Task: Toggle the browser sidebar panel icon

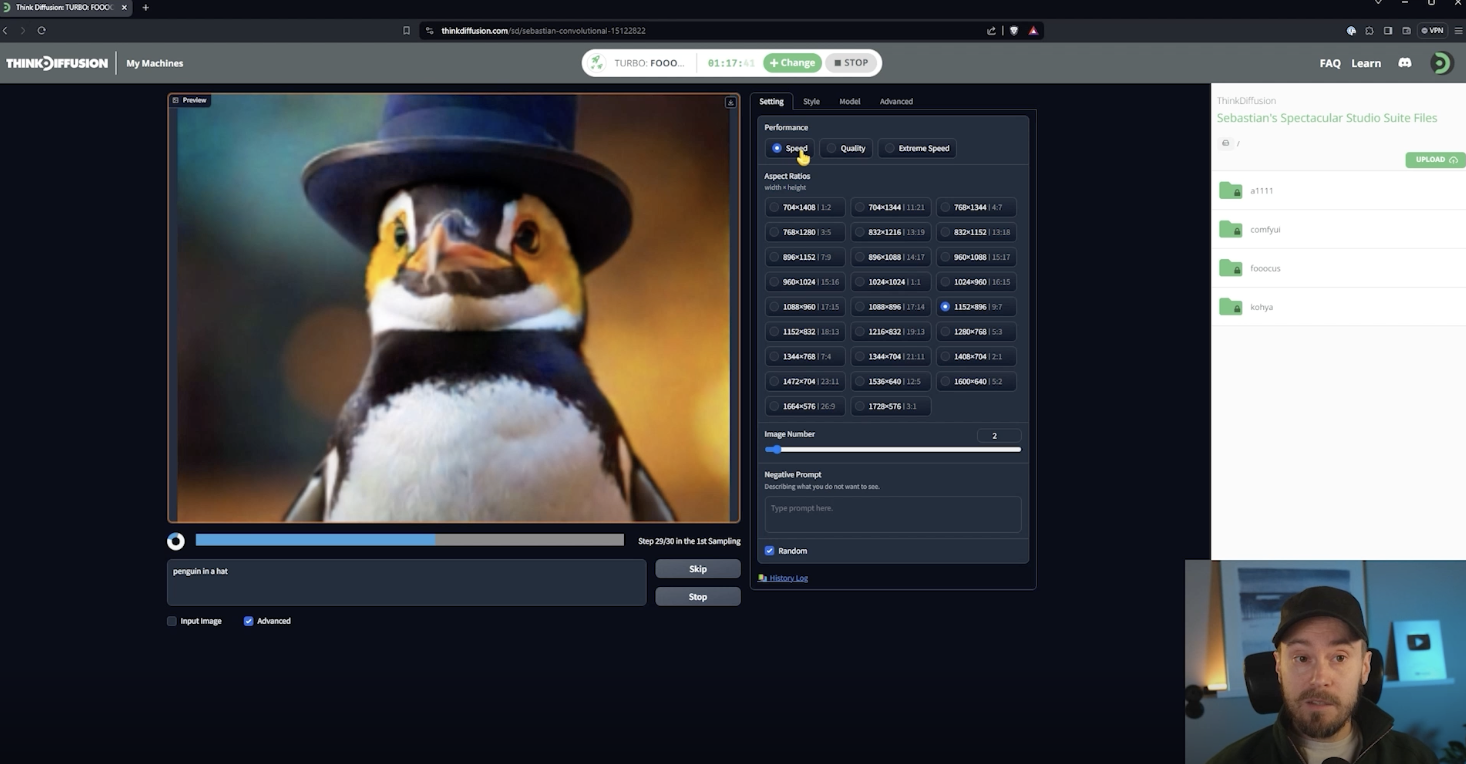Action: [x=1388, y=31]
